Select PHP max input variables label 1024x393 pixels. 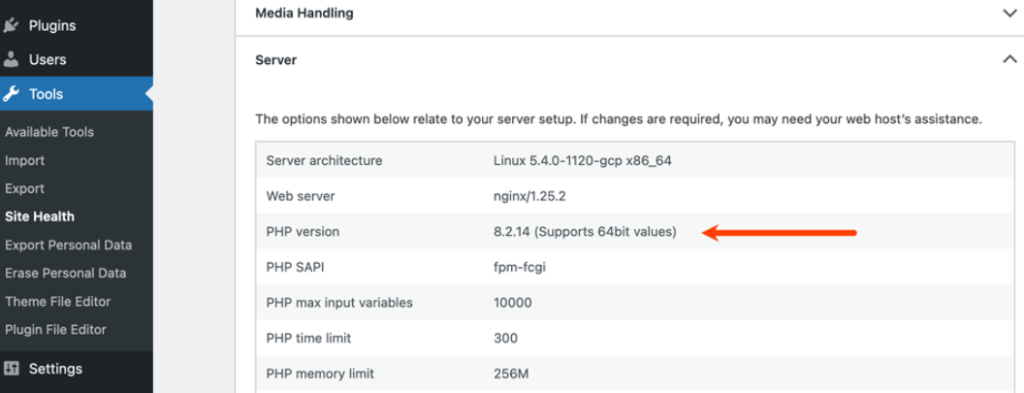(x=340, y=303)
